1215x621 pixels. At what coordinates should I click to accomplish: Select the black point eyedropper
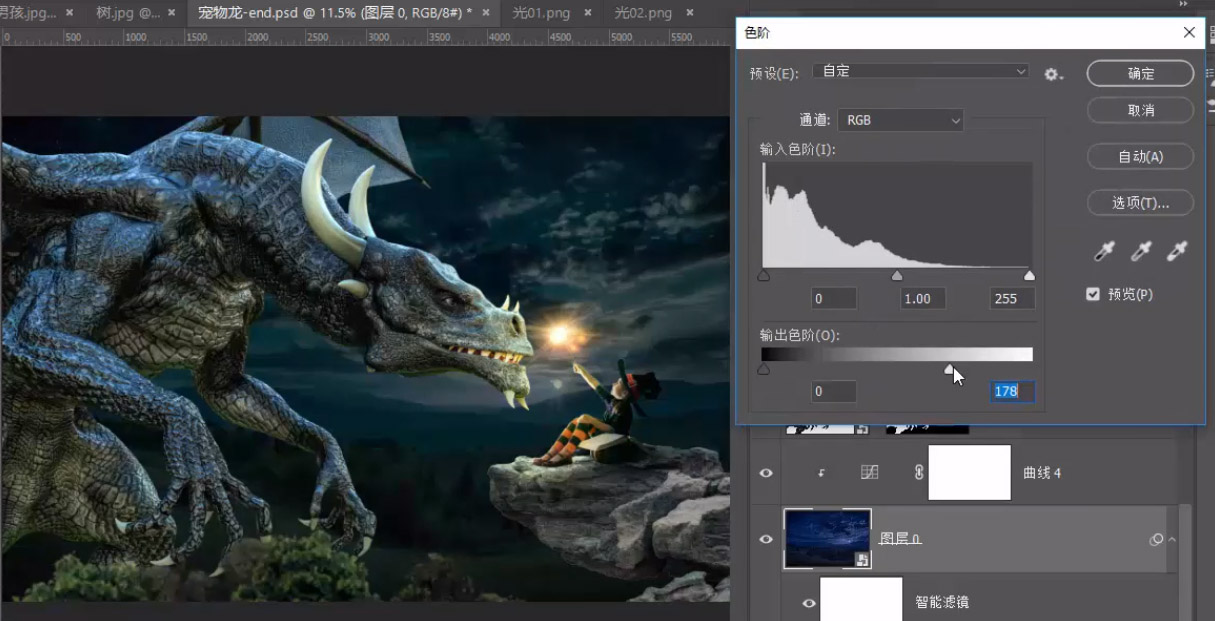1104,252
